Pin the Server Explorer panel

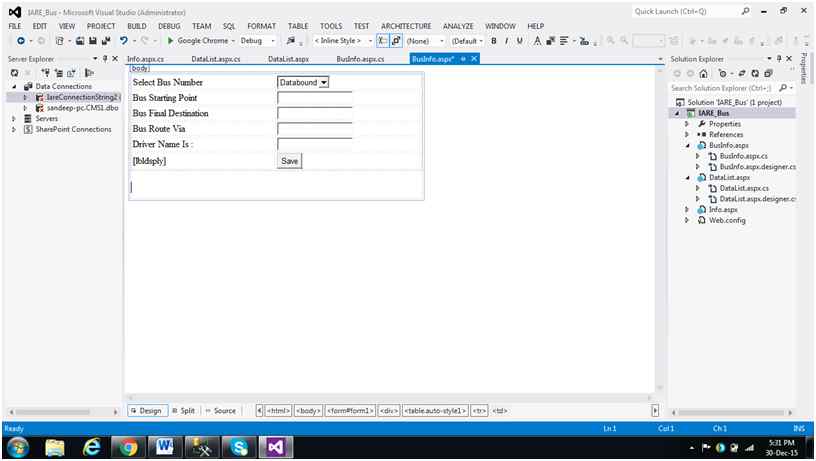tap(105, 59)
